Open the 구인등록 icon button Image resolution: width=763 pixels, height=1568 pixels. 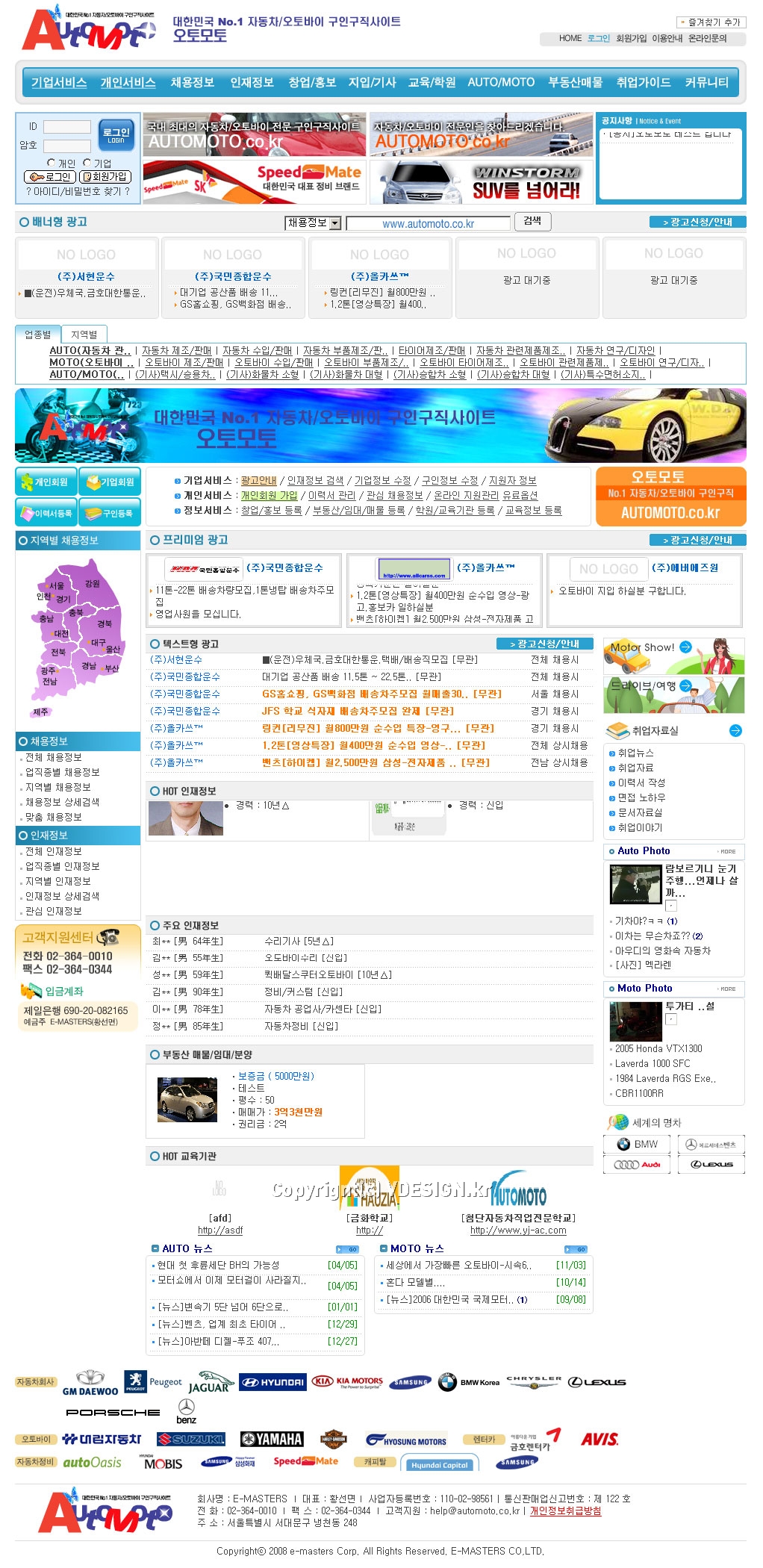point(110,513)
